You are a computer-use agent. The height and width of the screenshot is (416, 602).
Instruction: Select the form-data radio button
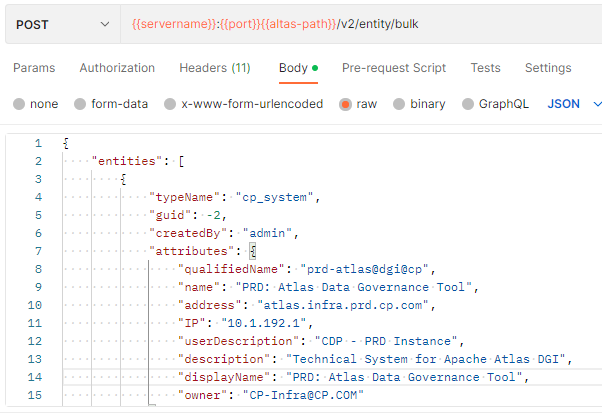click(x=80, y=104)
